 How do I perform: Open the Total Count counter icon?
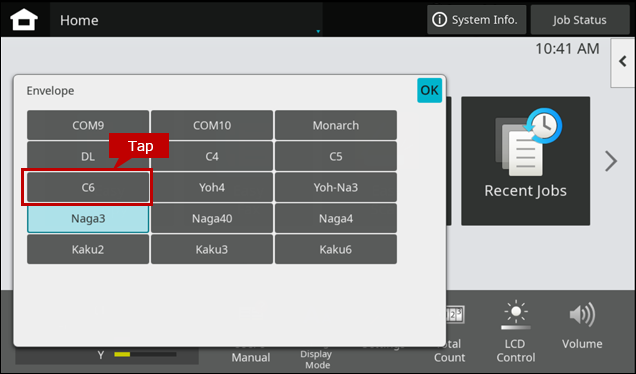[x=455, y=314]
